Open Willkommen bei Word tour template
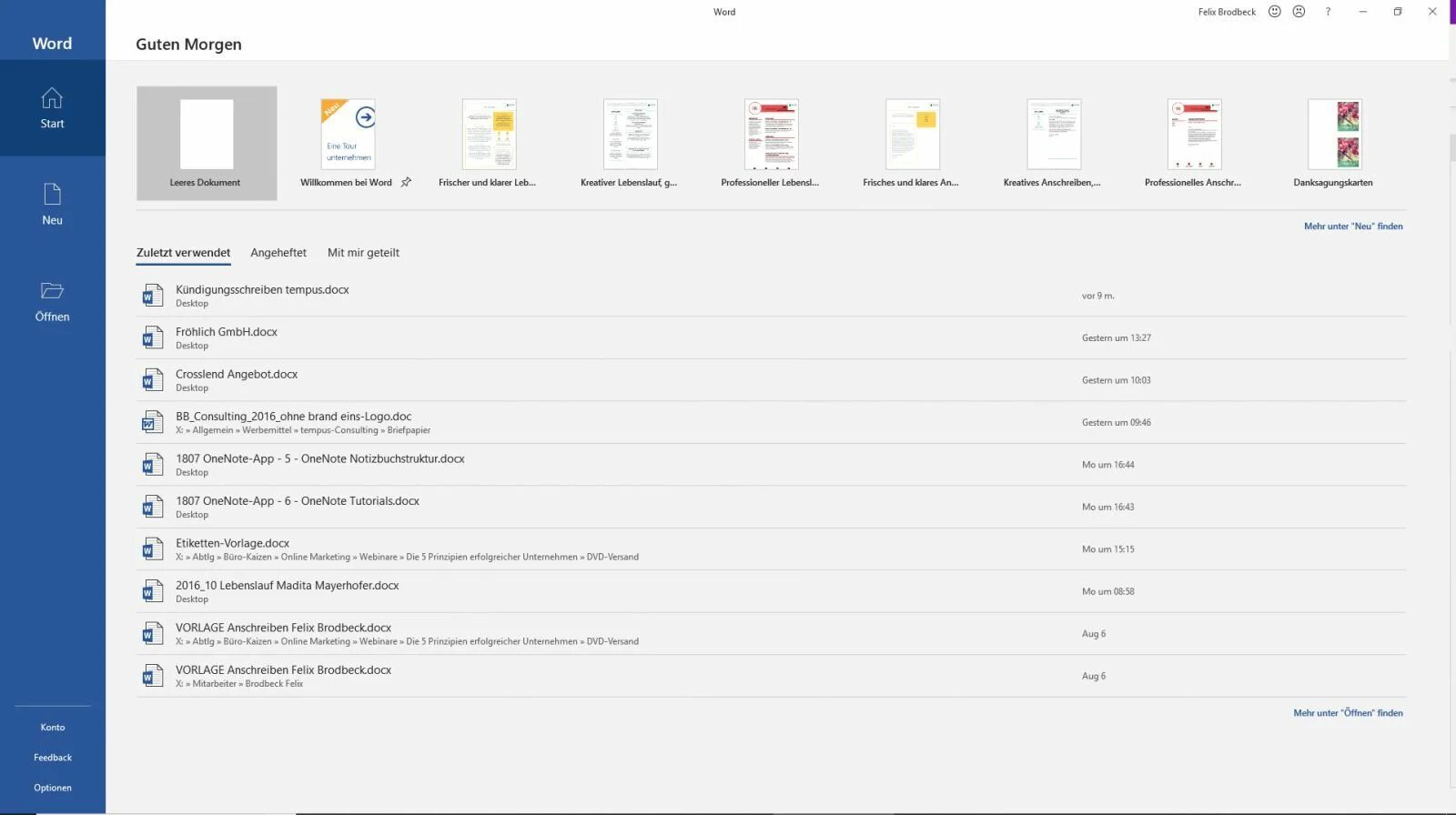Image resolution: width=1456 pixels, height=815 pixels. pos(348,143)
